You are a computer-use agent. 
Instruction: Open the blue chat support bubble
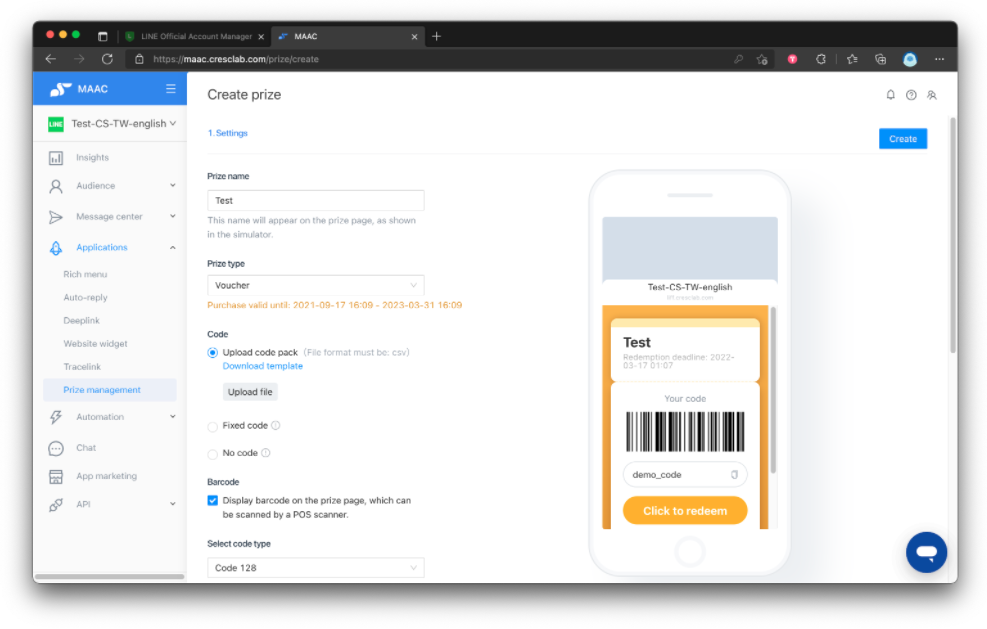926,552
